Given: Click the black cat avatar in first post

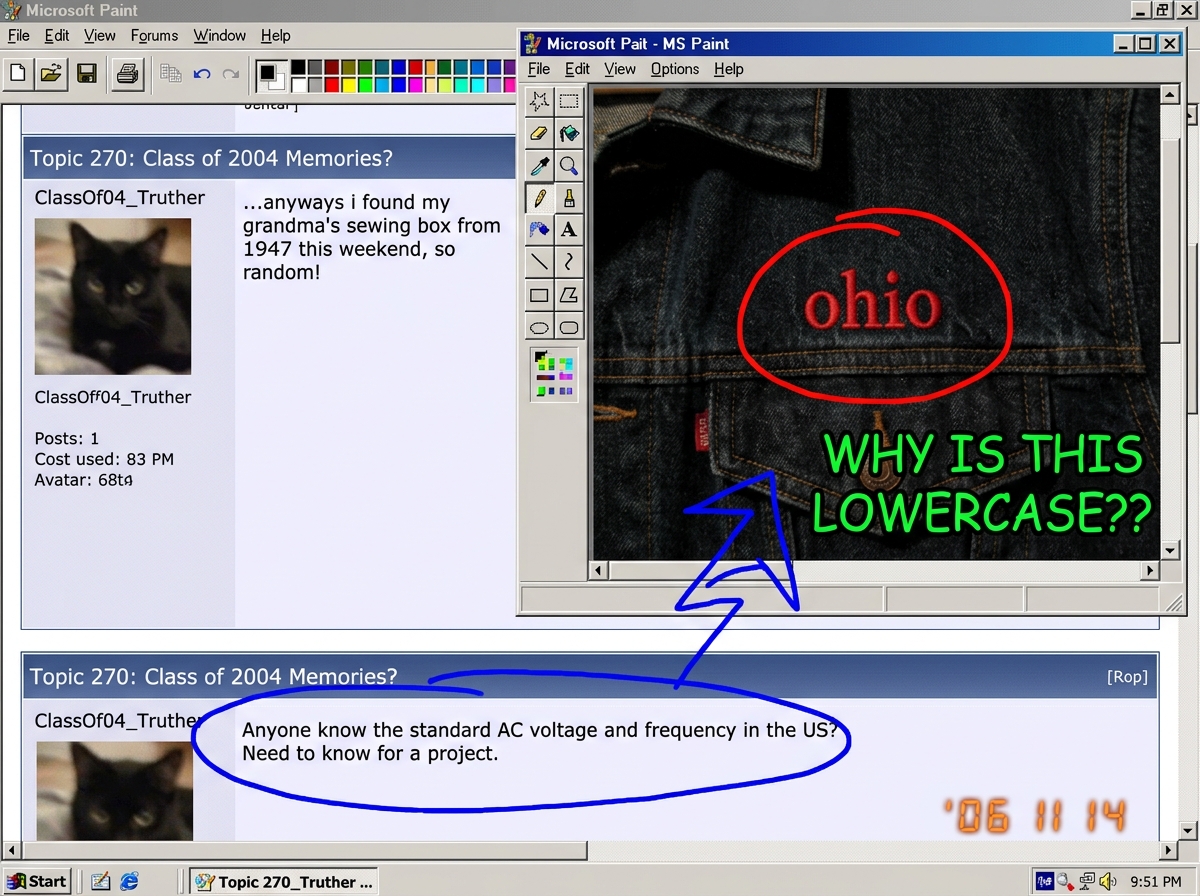Looking at the screenshot, I should [x=113, y=297].
